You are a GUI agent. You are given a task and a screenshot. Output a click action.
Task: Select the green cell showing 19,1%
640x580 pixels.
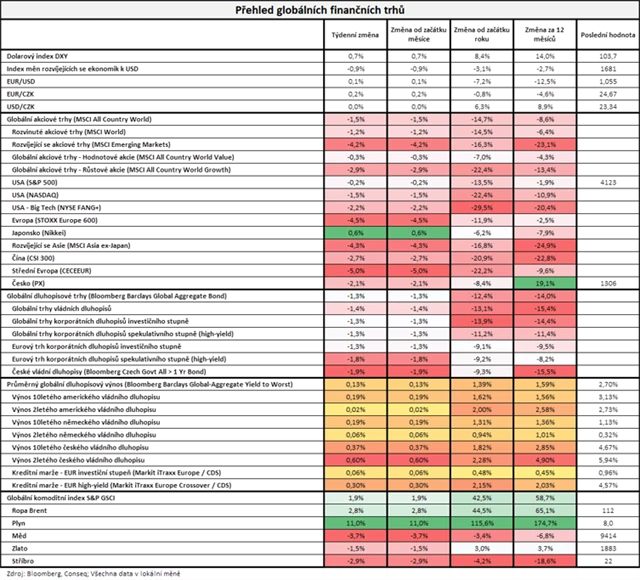[x=545, y=283]
